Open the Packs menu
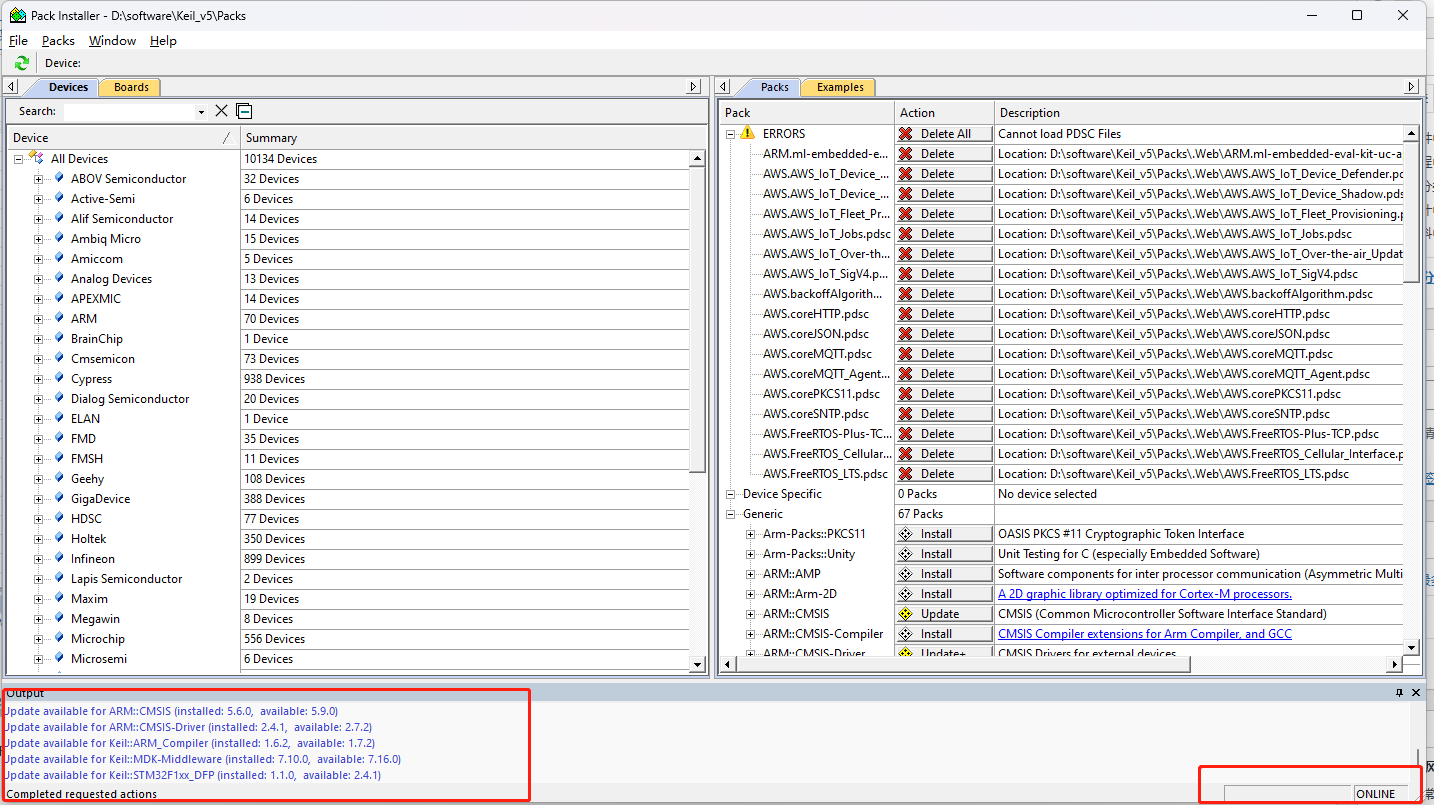This screenshot has height=805, width=1434. click(x=58, y=40)
